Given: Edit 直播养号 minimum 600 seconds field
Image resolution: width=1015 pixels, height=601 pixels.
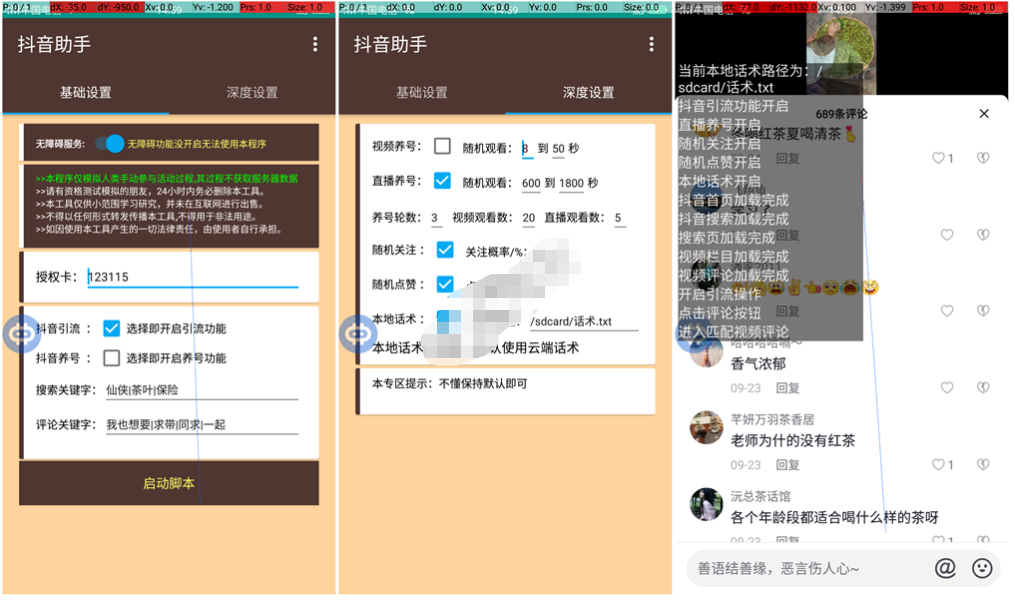Looking at the screenshot, I should 531,183.
